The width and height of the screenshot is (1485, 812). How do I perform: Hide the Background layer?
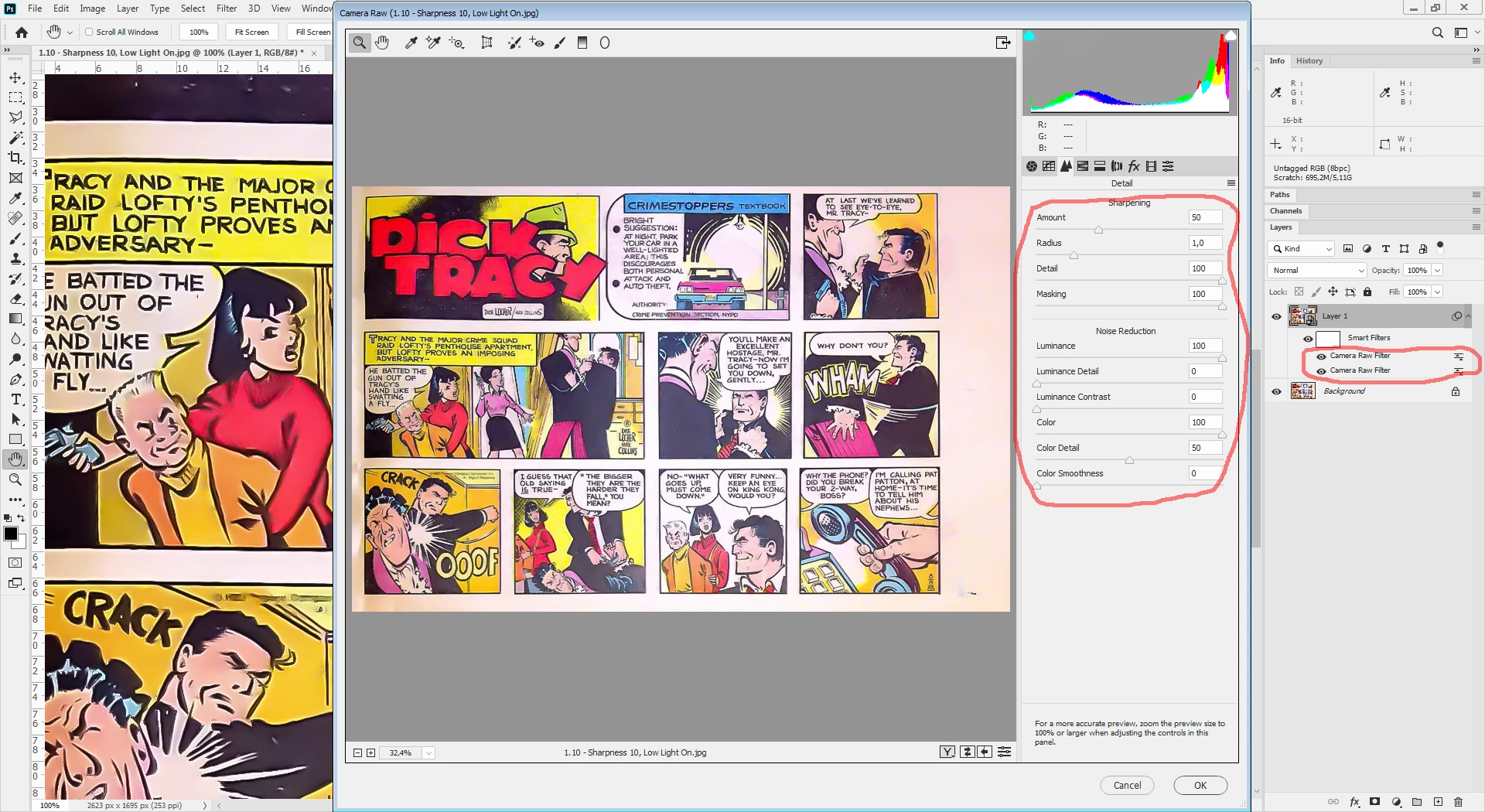pyautogui.click(x=1276, y=391)
